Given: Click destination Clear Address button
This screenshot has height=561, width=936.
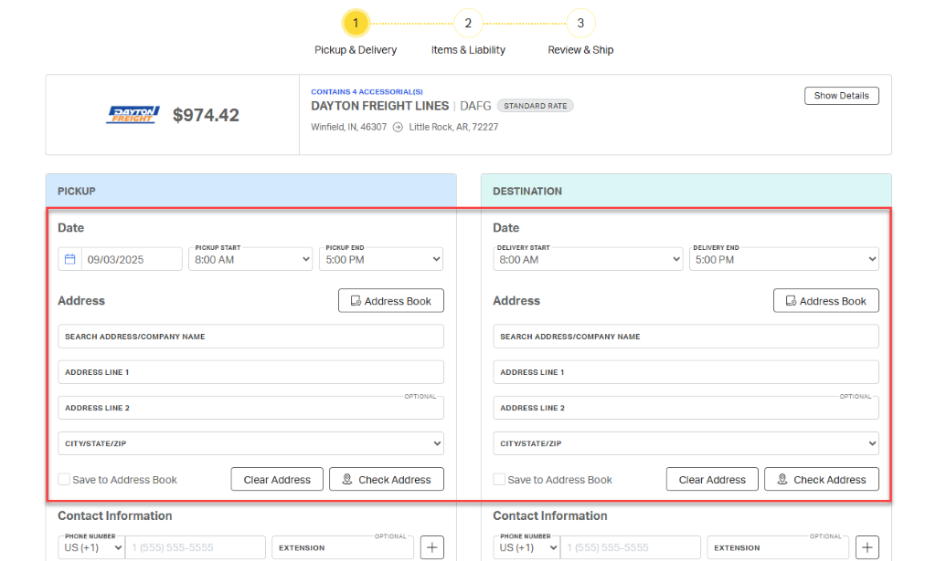Looking at the screenshot, I should point(712,479).
